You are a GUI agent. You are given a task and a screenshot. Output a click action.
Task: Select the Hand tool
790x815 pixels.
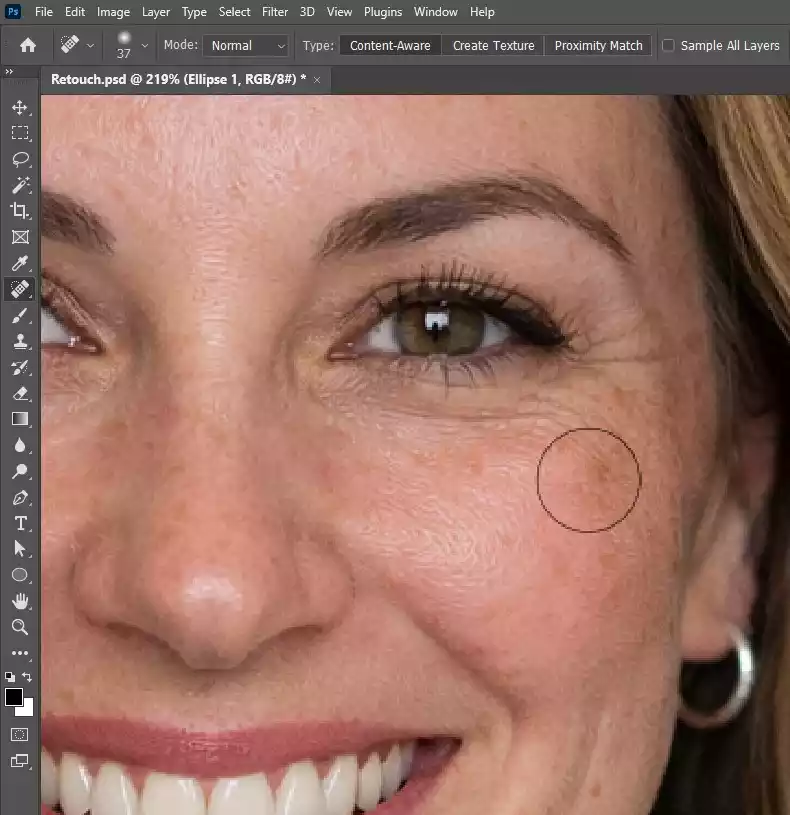pos(20,601)
